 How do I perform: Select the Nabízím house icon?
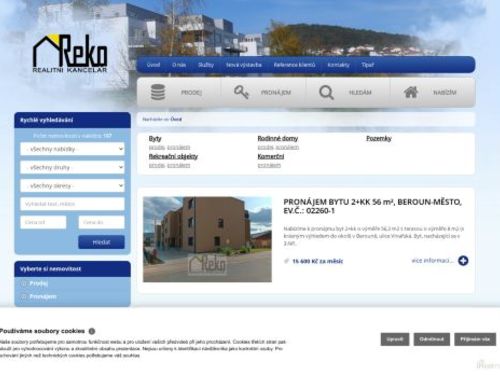[x=411, y=92]
